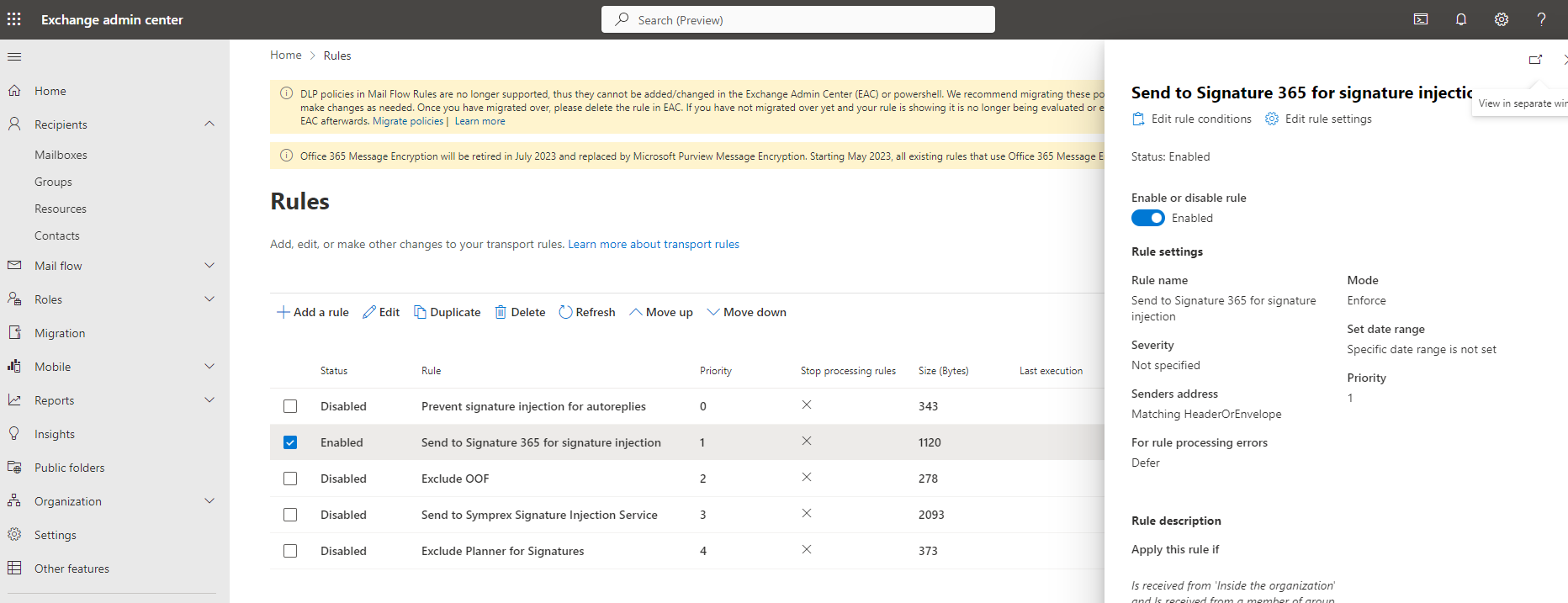
Task: Click Move down in rules toolbar
Action: [x=746, y=312]
